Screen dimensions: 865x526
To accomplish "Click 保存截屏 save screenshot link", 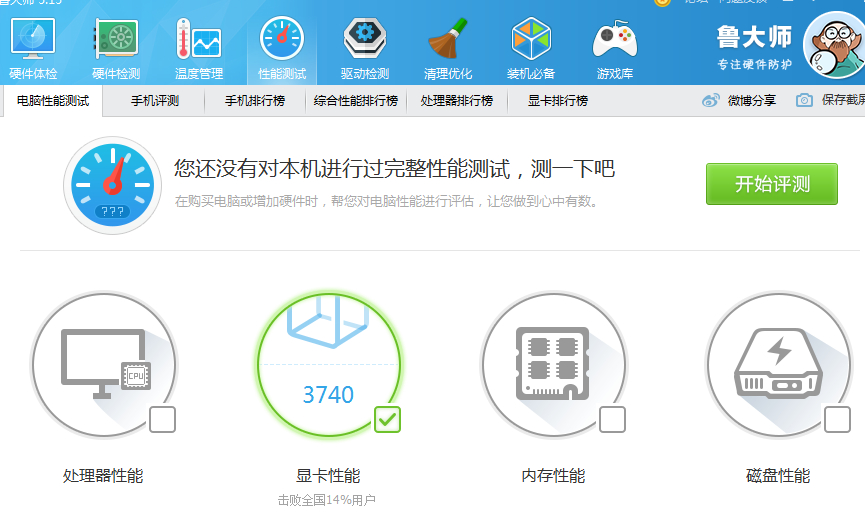I will (x=843, y=100).
